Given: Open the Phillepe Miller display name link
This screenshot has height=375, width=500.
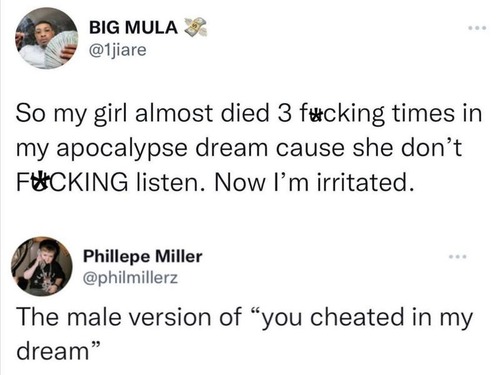Looking at the screenshot, I should click(143, 256).
